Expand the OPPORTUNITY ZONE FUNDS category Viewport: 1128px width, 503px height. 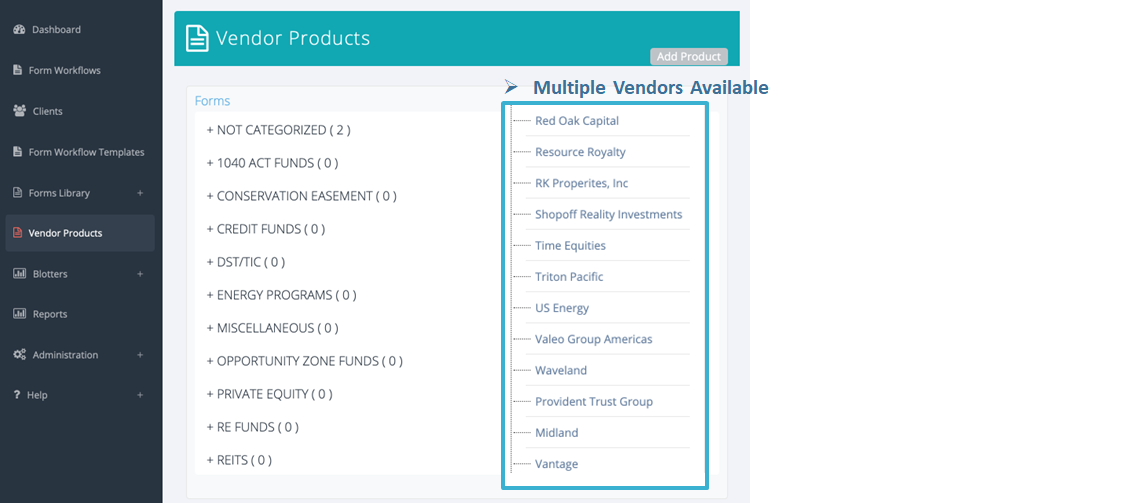point(304,361)
